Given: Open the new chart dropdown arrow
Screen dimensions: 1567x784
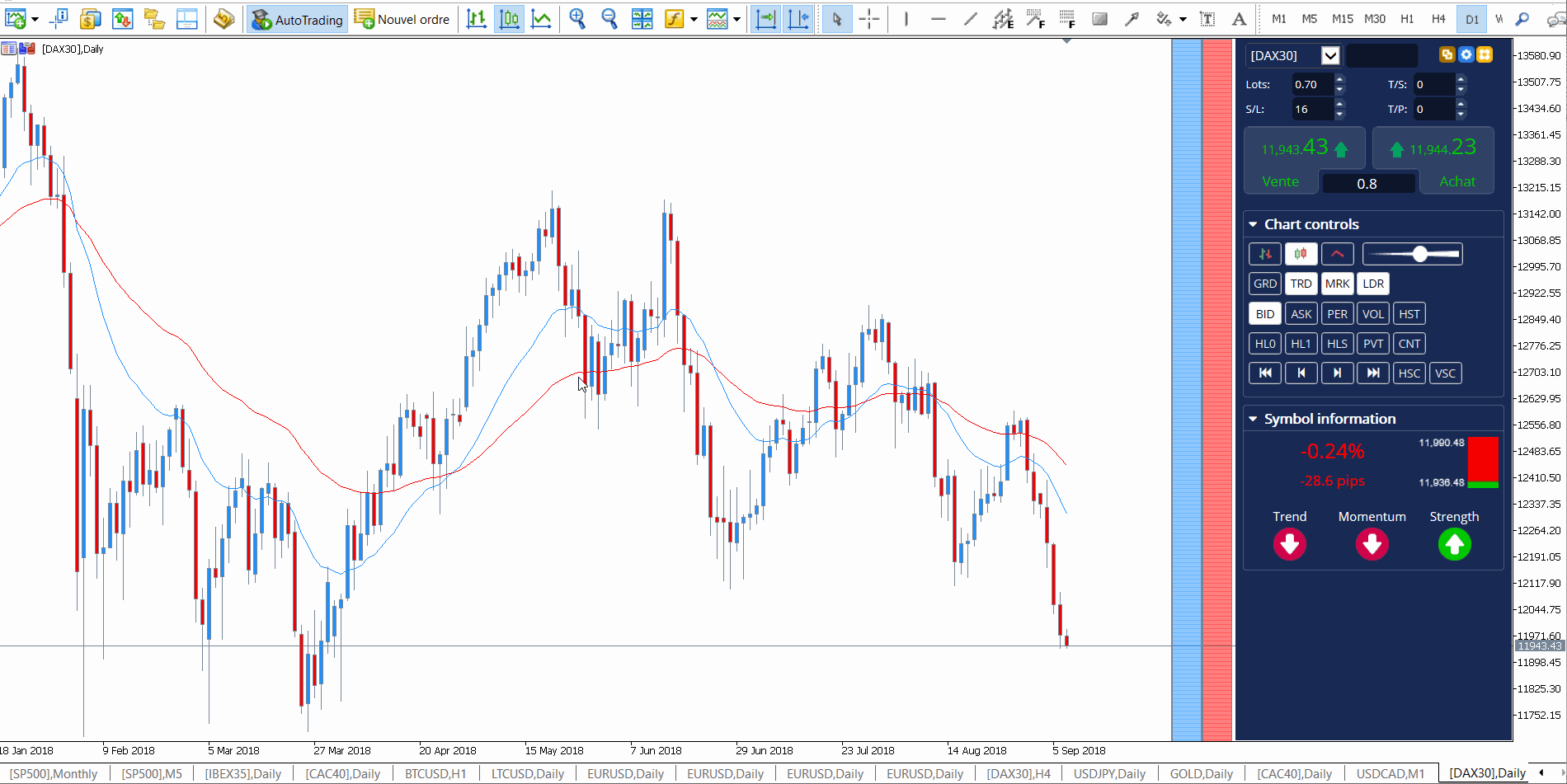Looking at the screenshot, I should tap(35, 19).
